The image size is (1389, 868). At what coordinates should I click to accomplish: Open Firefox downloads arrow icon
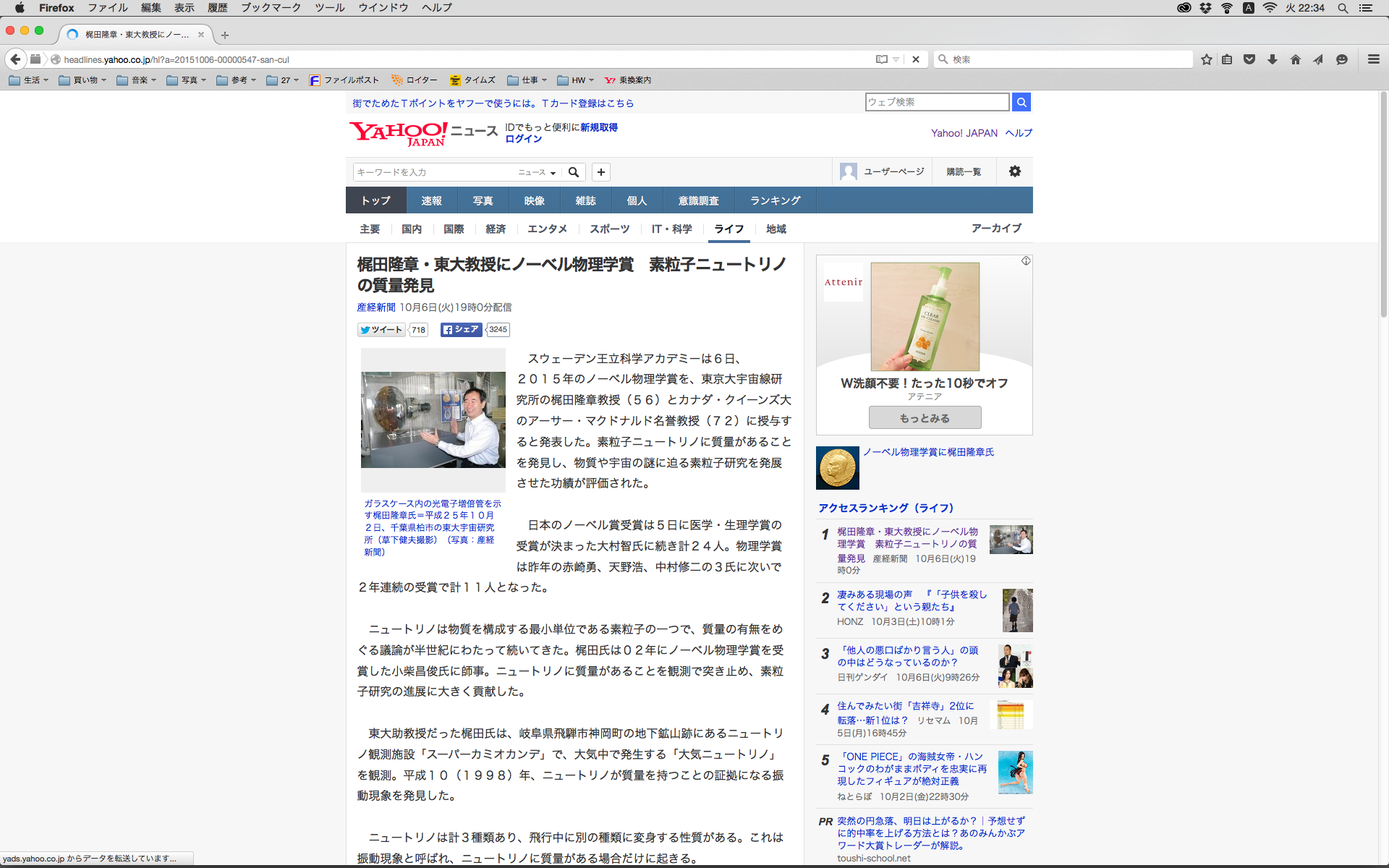click(x=1273, y=59)
